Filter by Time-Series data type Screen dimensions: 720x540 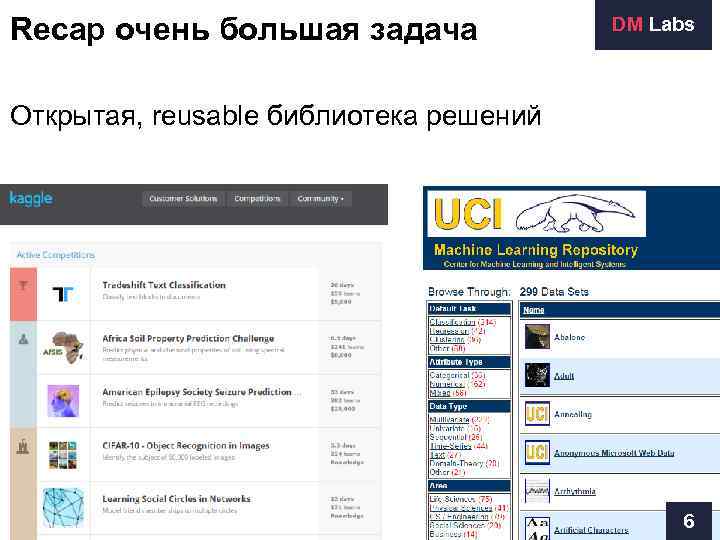pyautogui.click(x=450, y=445)
